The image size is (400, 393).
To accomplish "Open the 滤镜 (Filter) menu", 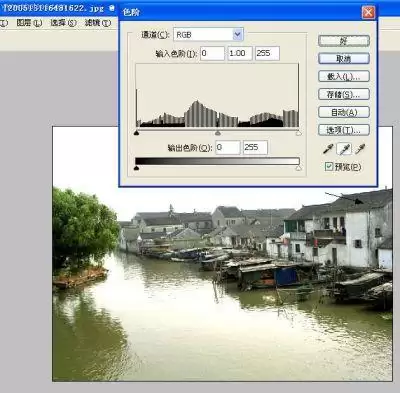I will click(x=98, y=23).
